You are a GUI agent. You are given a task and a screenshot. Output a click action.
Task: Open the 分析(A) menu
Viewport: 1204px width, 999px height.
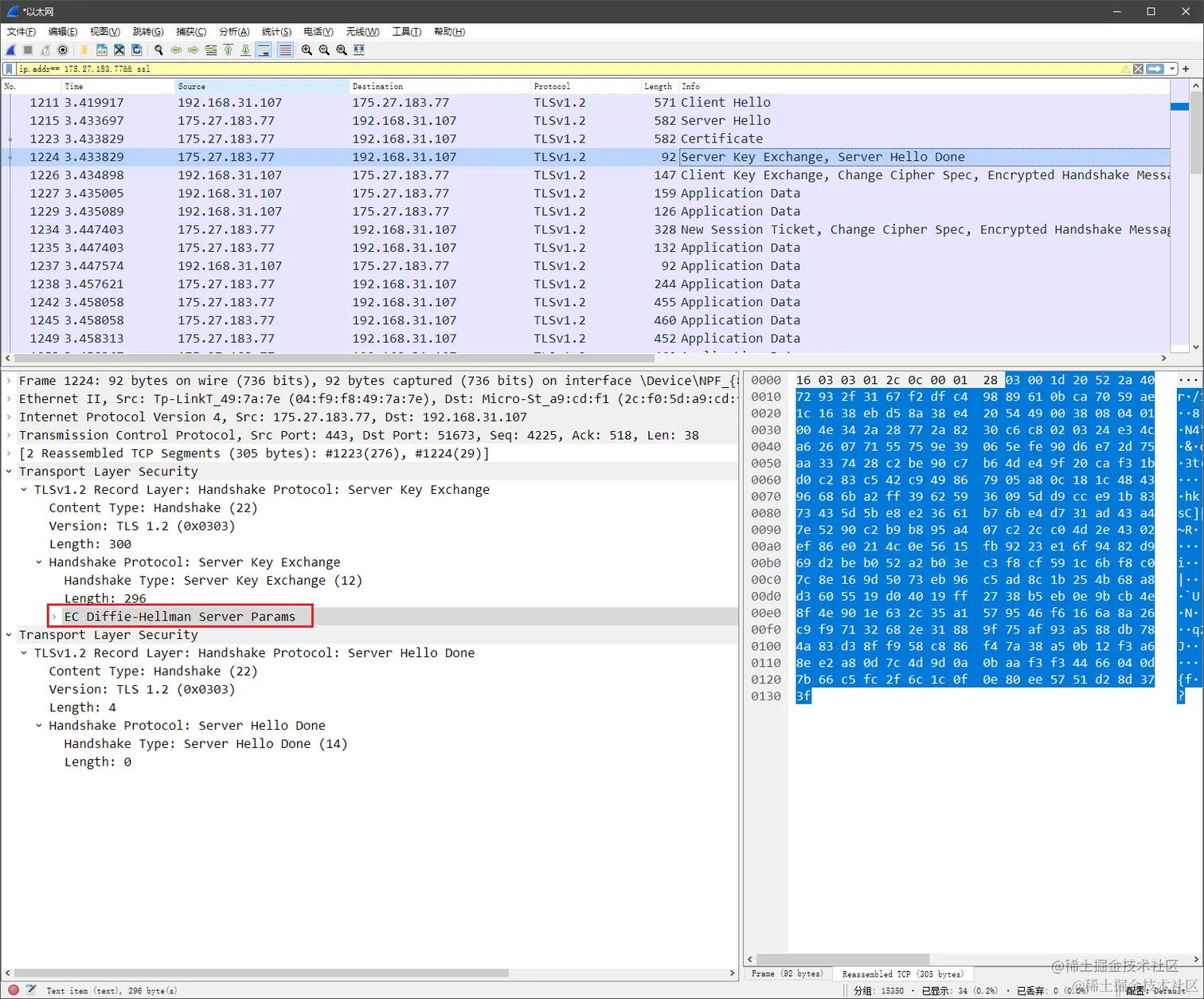[234, 32]
